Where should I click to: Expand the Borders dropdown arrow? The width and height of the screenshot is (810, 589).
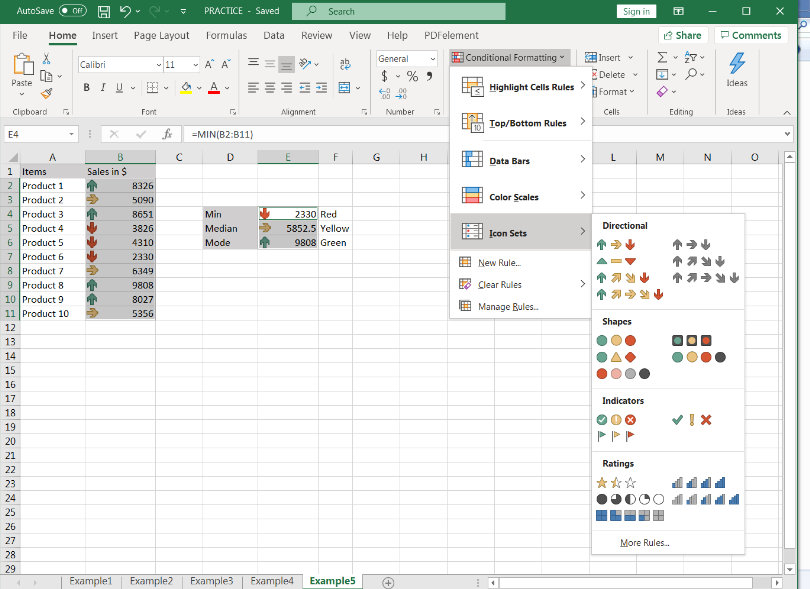click(166, 88)
